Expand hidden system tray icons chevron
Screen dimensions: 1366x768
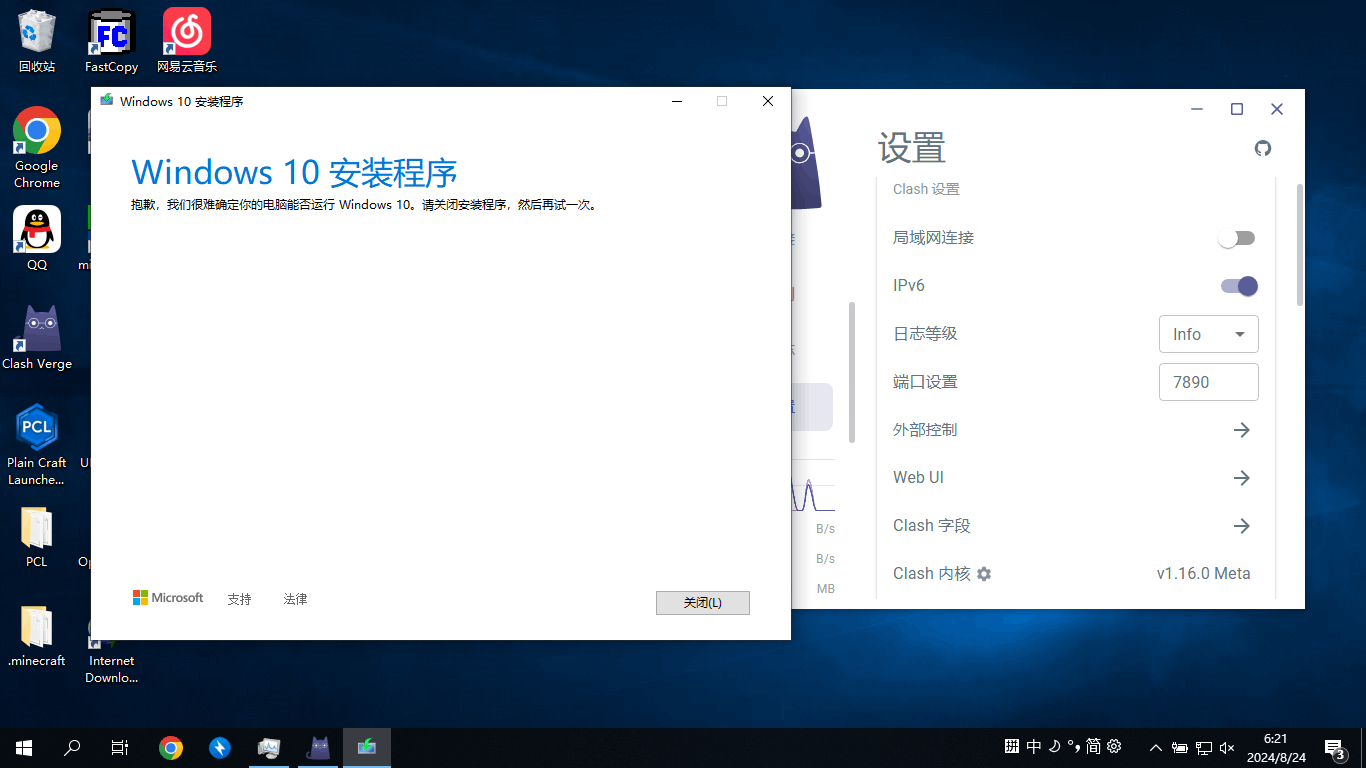click(x=1156, y=748)
